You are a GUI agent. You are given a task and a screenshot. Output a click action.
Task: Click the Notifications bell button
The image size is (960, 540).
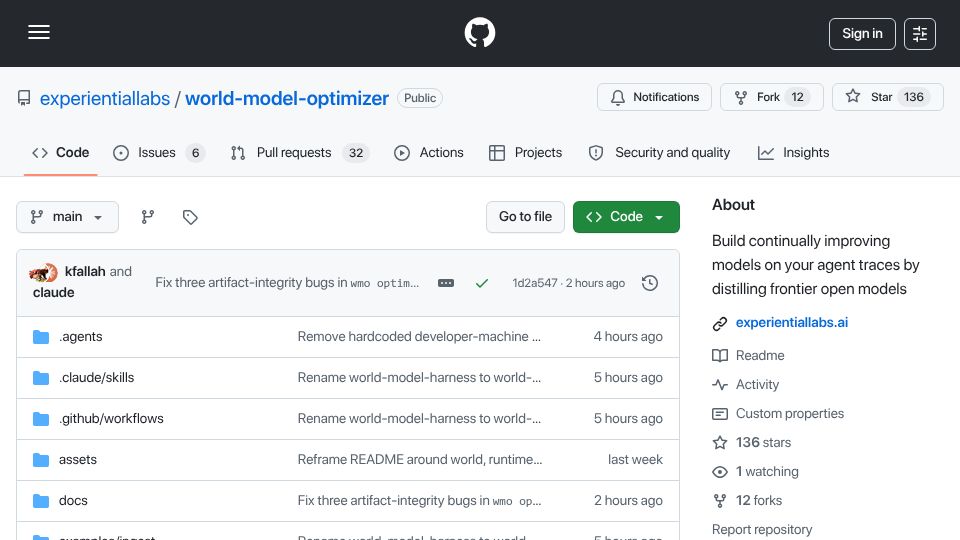click(x=654, y=97)
